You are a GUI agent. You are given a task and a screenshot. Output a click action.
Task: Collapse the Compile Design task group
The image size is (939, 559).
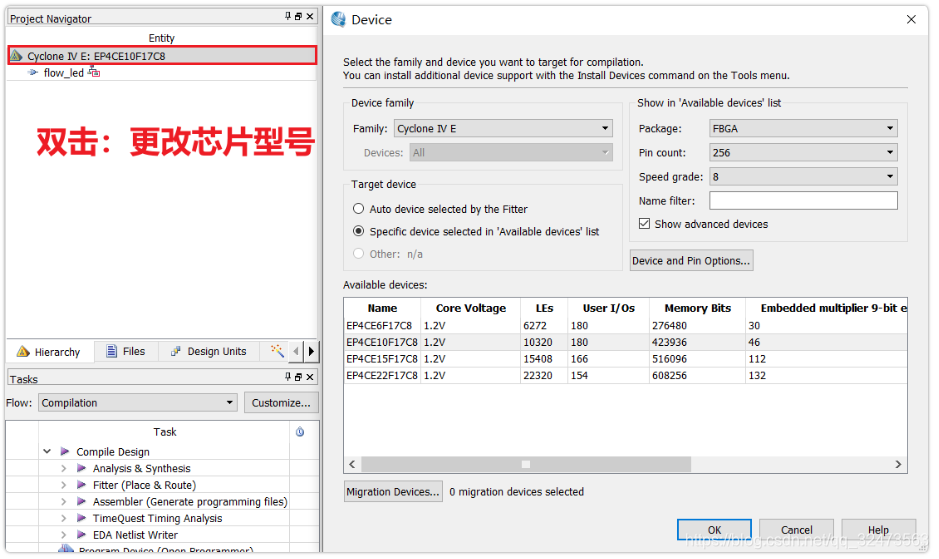pos(47,451)
